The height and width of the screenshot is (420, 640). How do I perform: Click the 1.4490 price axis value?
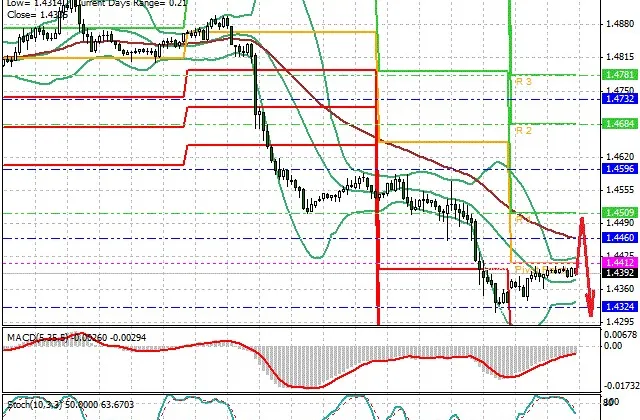620,223
